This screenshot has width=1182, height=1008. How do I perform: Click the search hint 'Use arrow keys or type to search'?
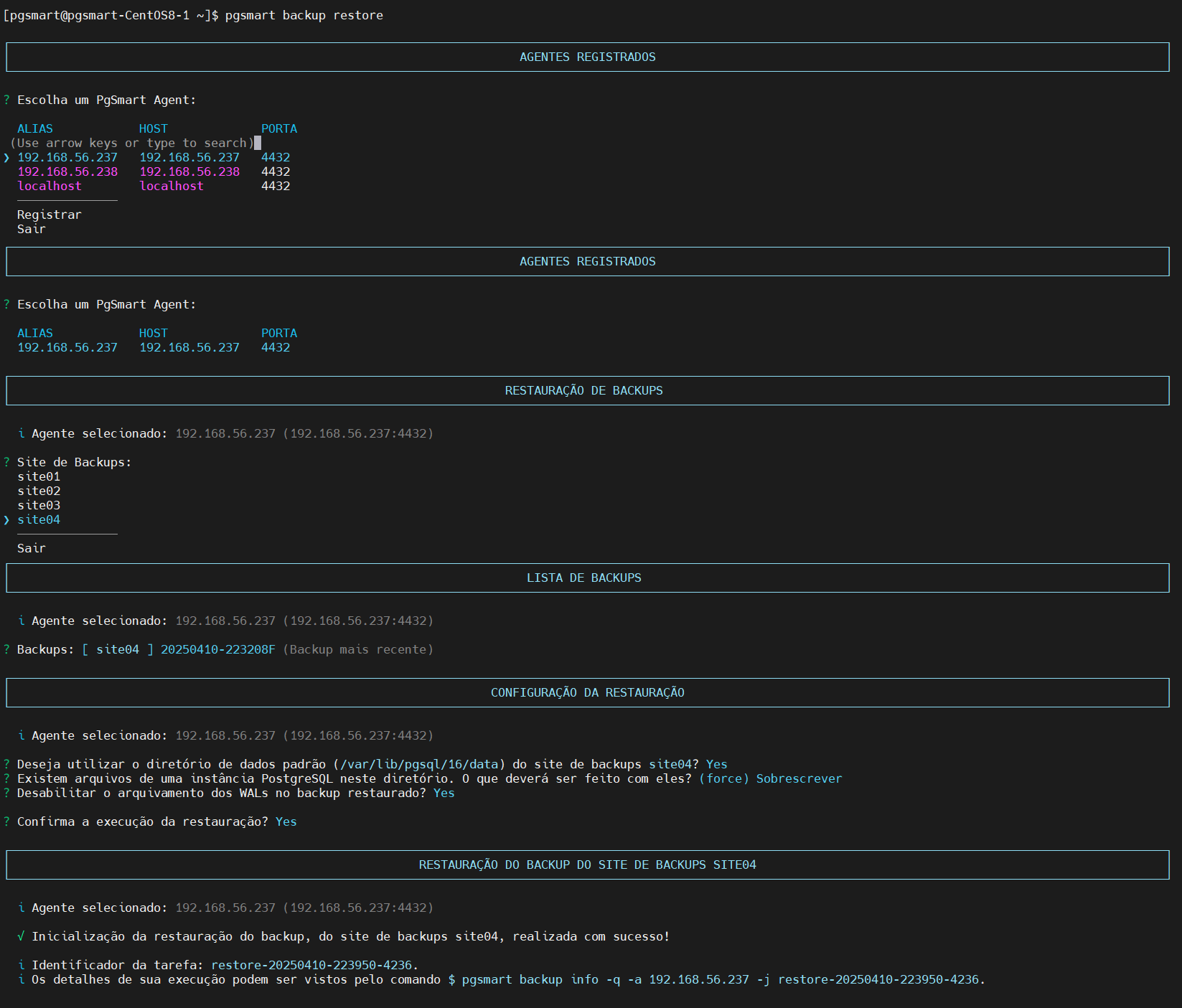[x=132, y=143]
